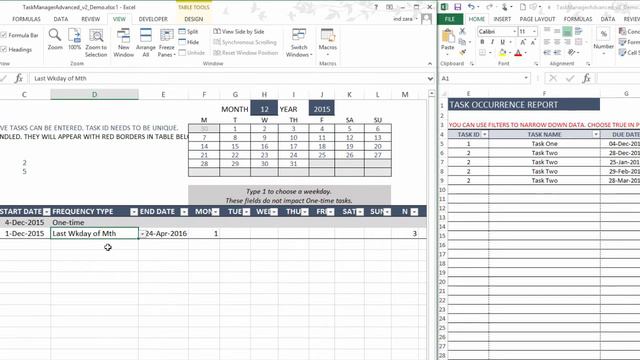The height and width of the screenshot is (360, 640).
Task: Select the MONTH value cell 12
Action: click(264, 109)
